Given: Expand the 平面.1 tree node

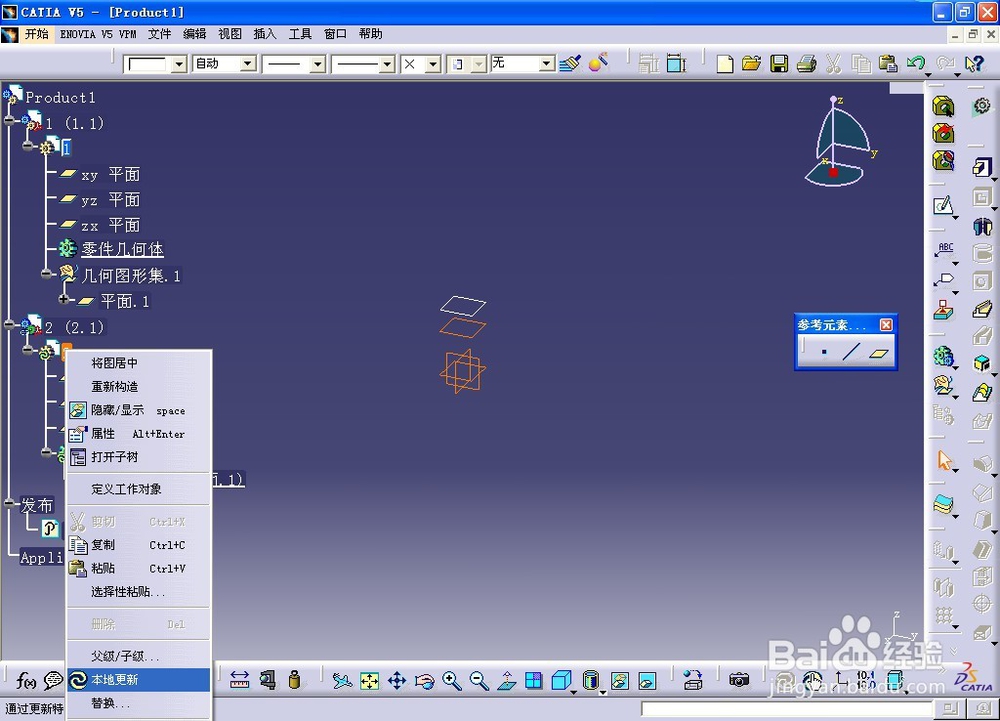Looking at the screenshot, I should (64, 299).
